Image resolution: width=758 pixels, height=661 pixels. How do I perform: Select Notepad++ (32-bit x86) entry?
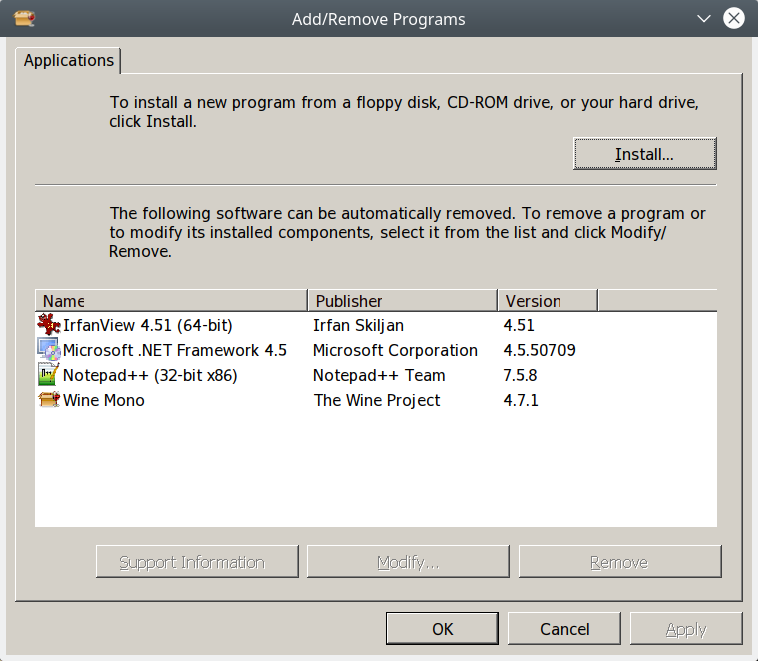click(x=150, y=375)
